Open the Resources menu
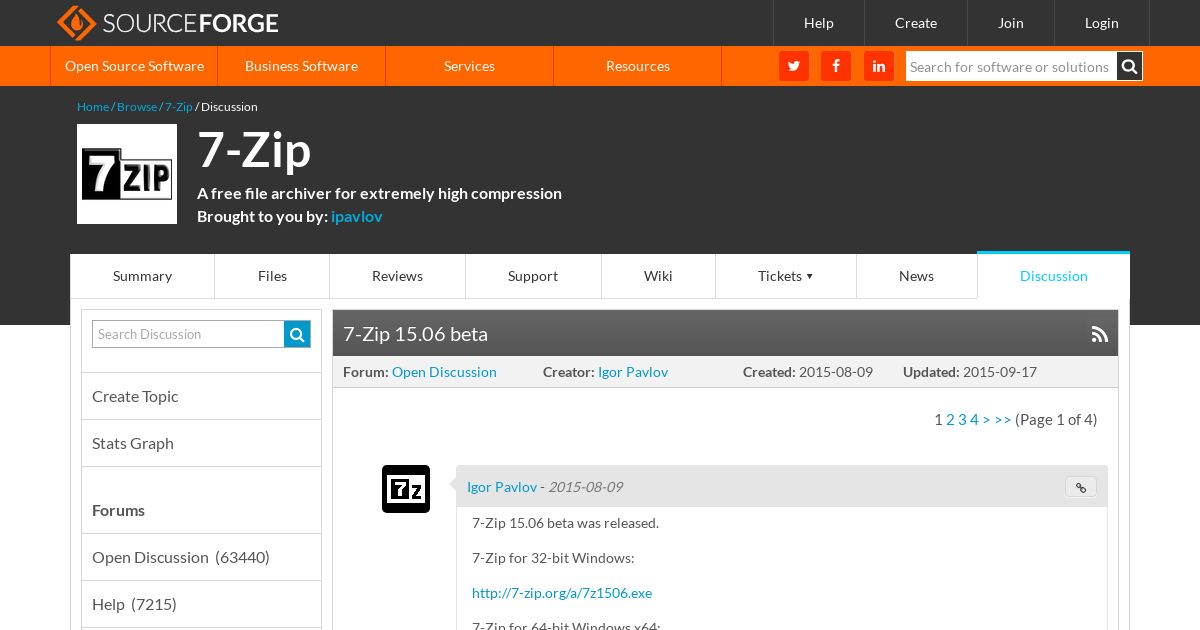The width and height of the screenshot is (1200, 630). (637, 66)
